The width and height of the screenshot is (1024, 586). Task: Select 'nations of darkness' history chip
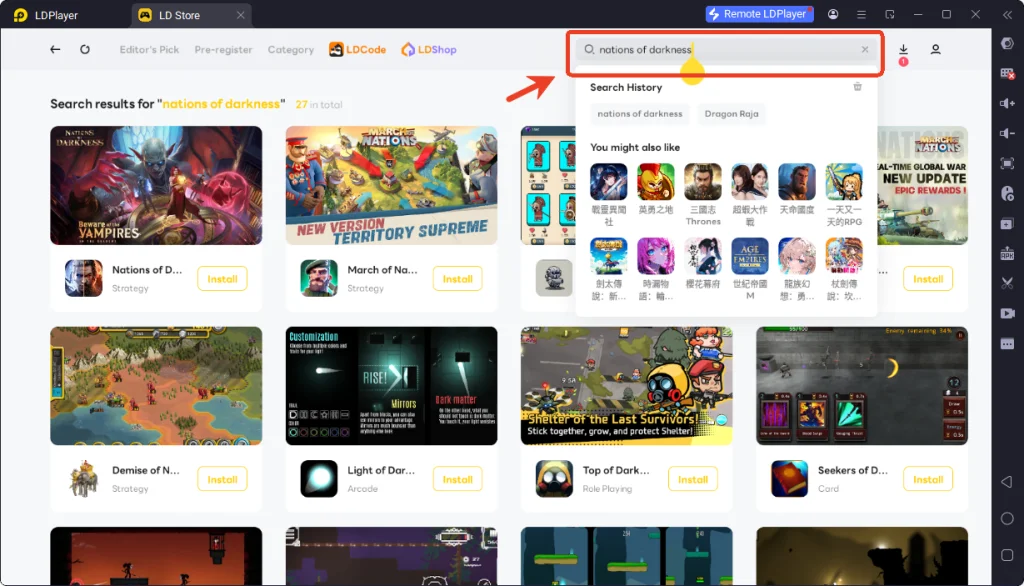coord(639,114)
